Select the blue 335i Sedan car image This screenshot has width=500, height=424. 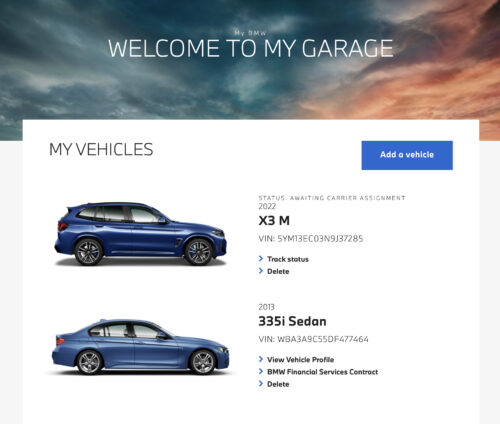(140, 346)
